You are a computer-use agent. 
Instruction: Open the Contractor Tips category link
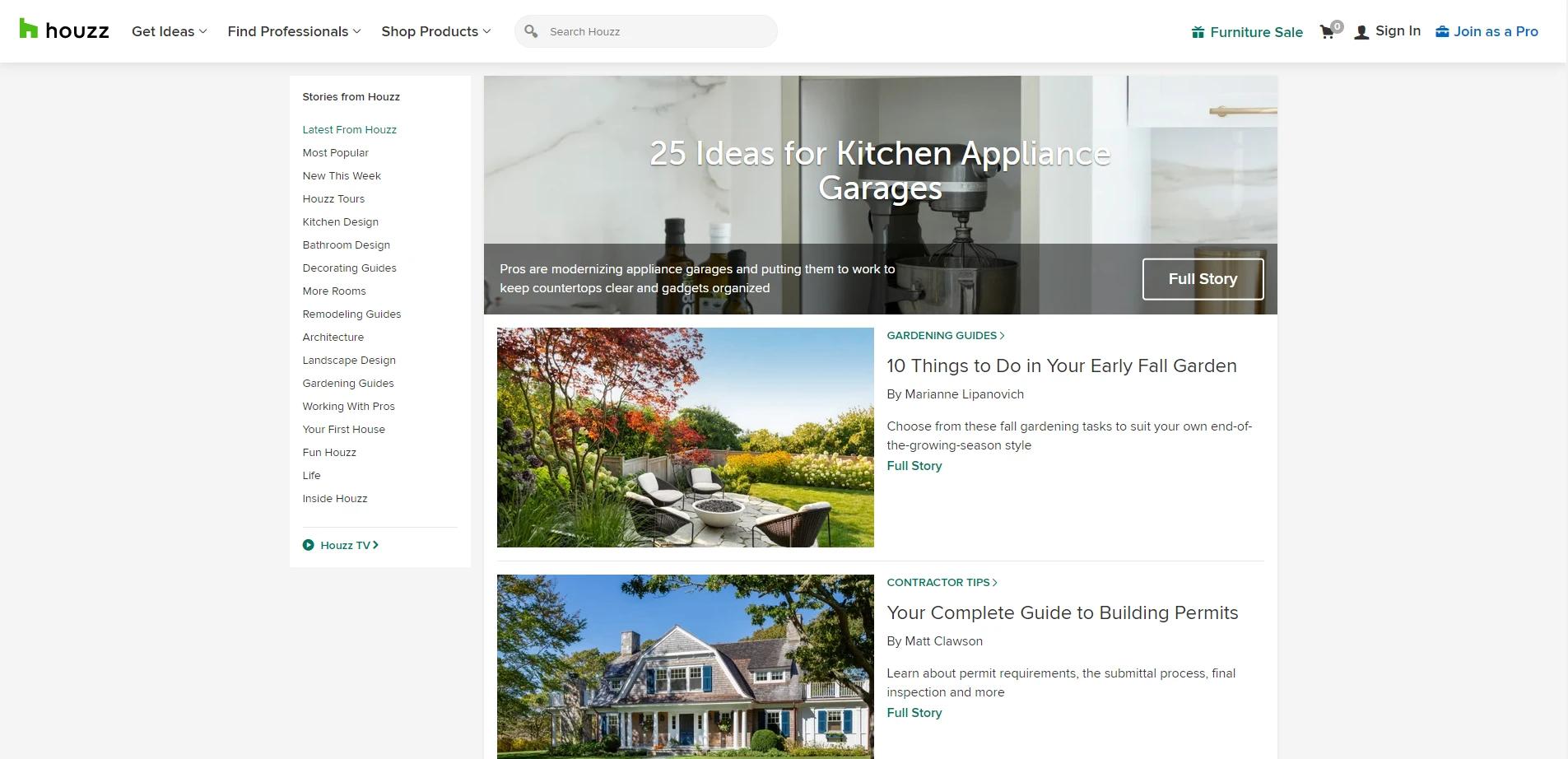(x=942, y=582)
